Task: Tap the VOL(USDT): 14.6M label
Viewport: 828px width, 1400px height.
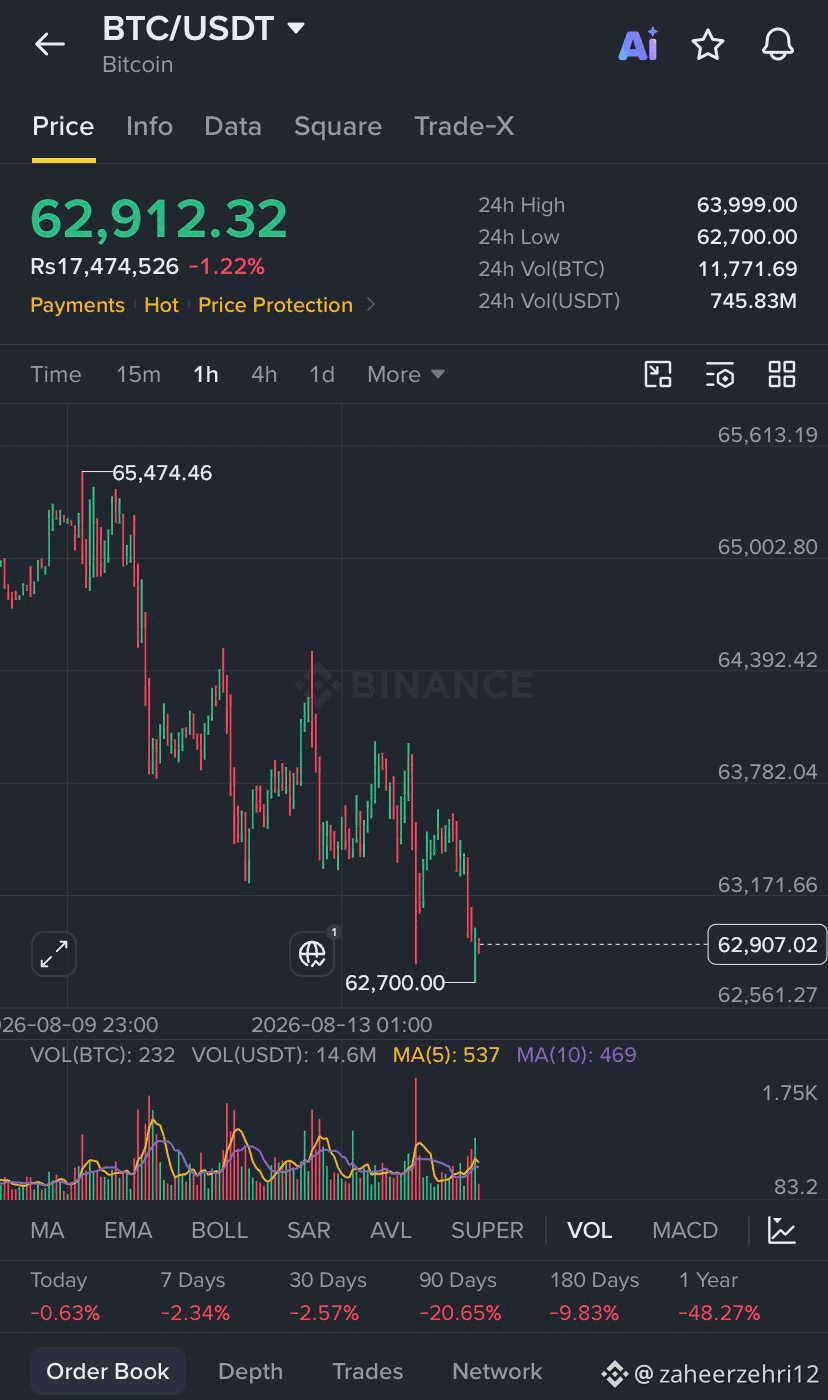Action: click(x=284, y=1055)
